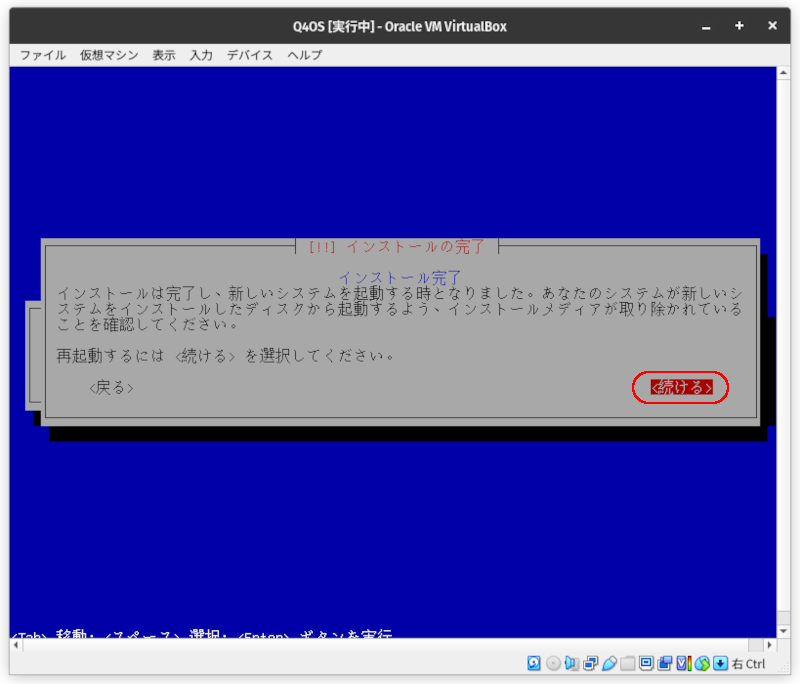The height and width of the screenshot is (684, 800).
Task: Click the blue インストール完了 heading
Action: pos(400,277)
